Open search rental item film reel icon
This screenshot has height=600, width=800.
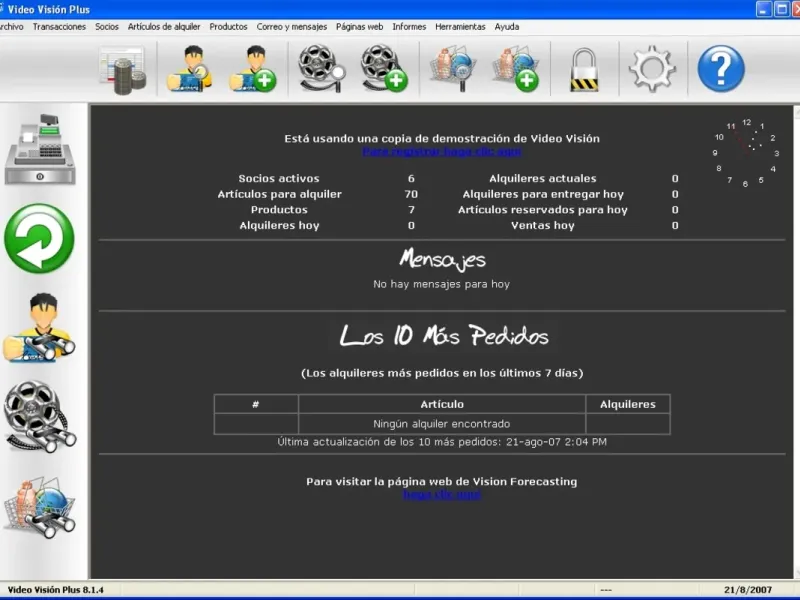coord(321,68)
